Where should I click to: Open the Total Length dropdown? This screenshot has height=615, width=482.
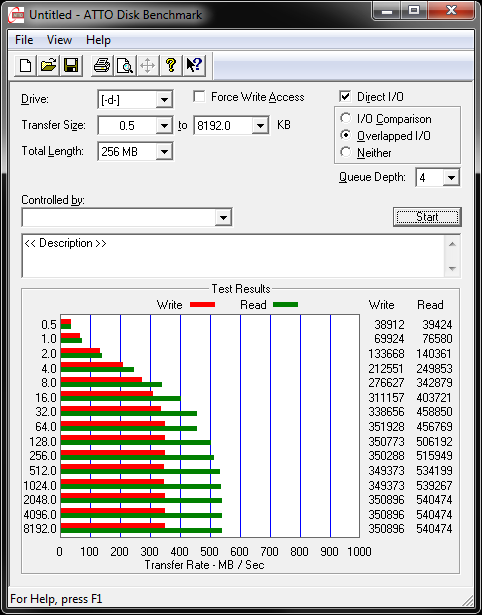coord(164,151)
